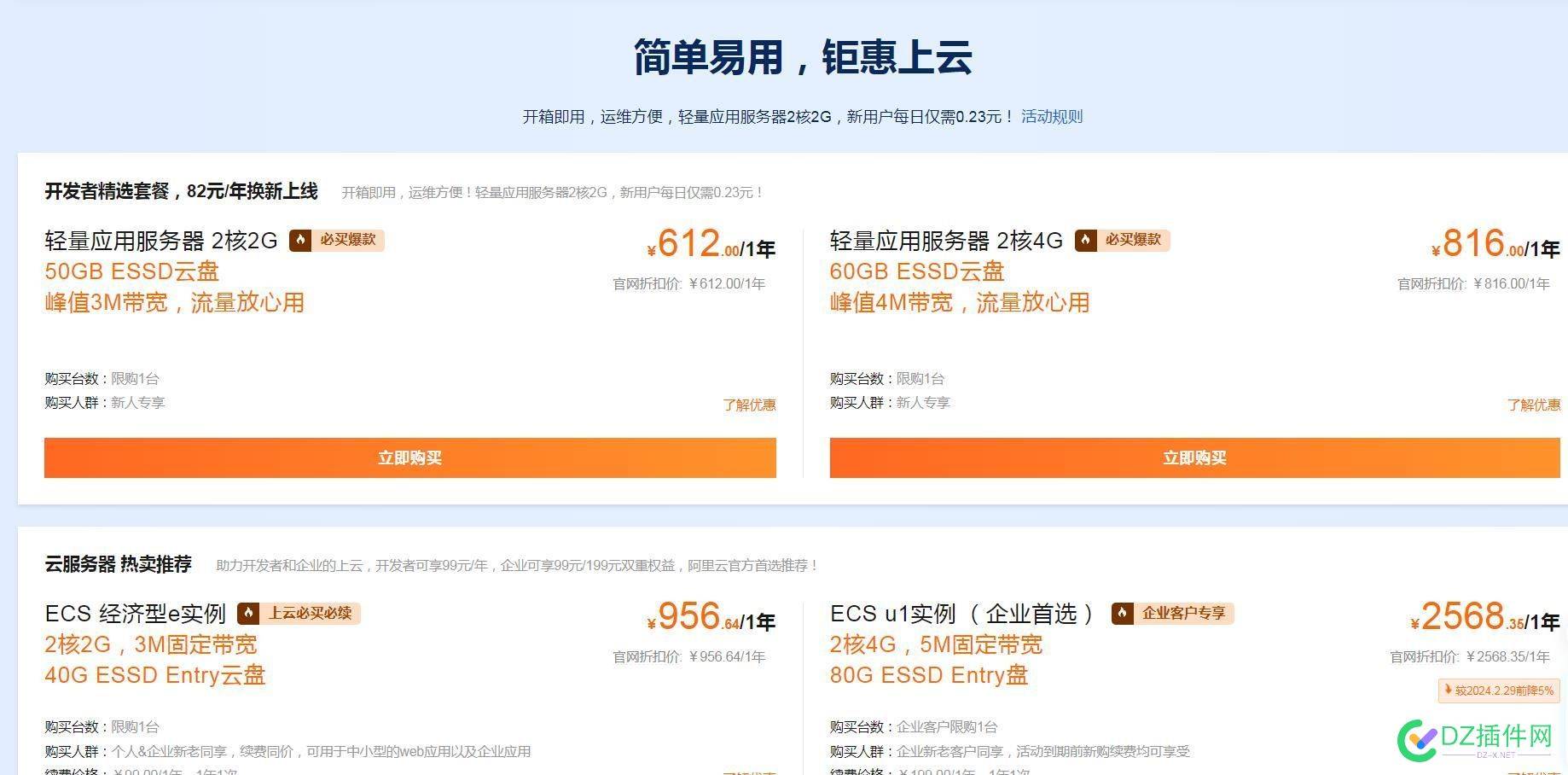The height and width of the screenshot is (775, 1568).
Task: Click the 简单易用，钜惠上云 page title
Action: pyautogui.click(x=802, y=58)
